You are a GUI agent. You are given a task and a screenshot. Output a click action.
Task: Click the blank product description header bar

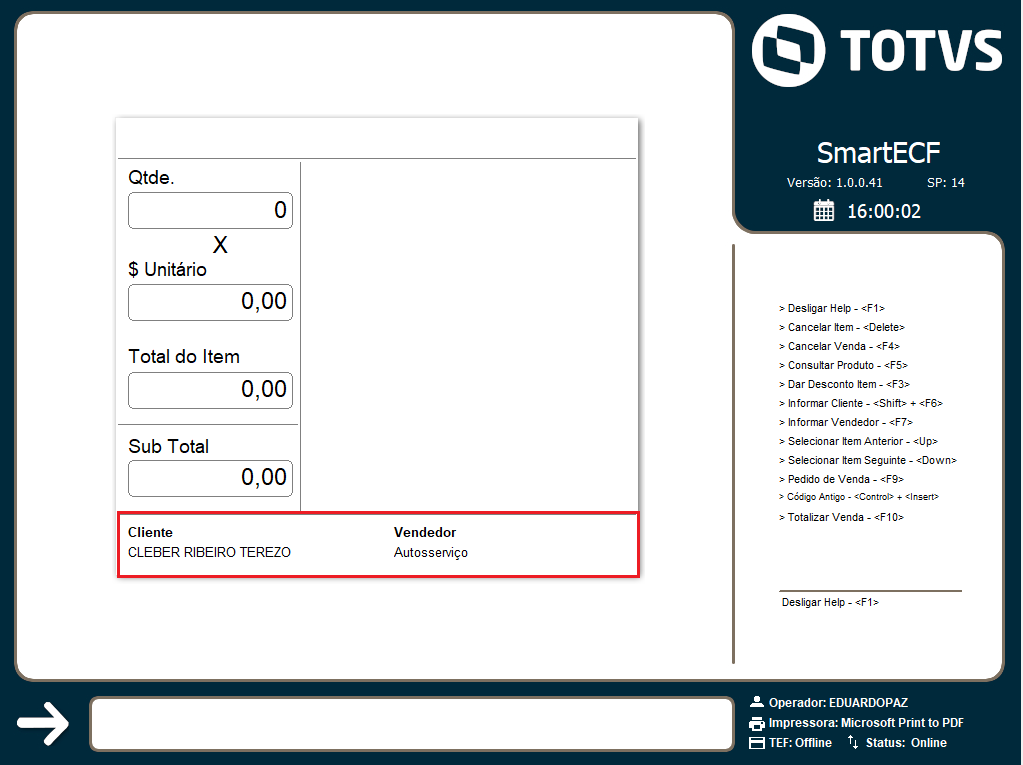coord(377,138)
